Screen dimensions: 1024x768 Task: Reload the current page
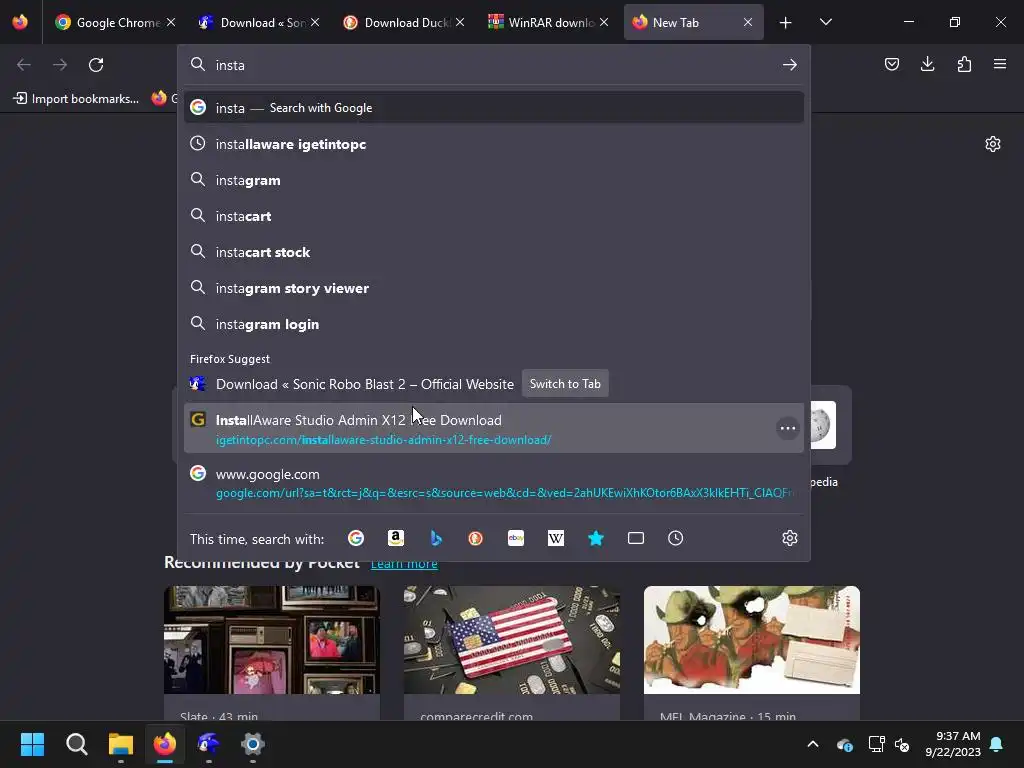96,65
